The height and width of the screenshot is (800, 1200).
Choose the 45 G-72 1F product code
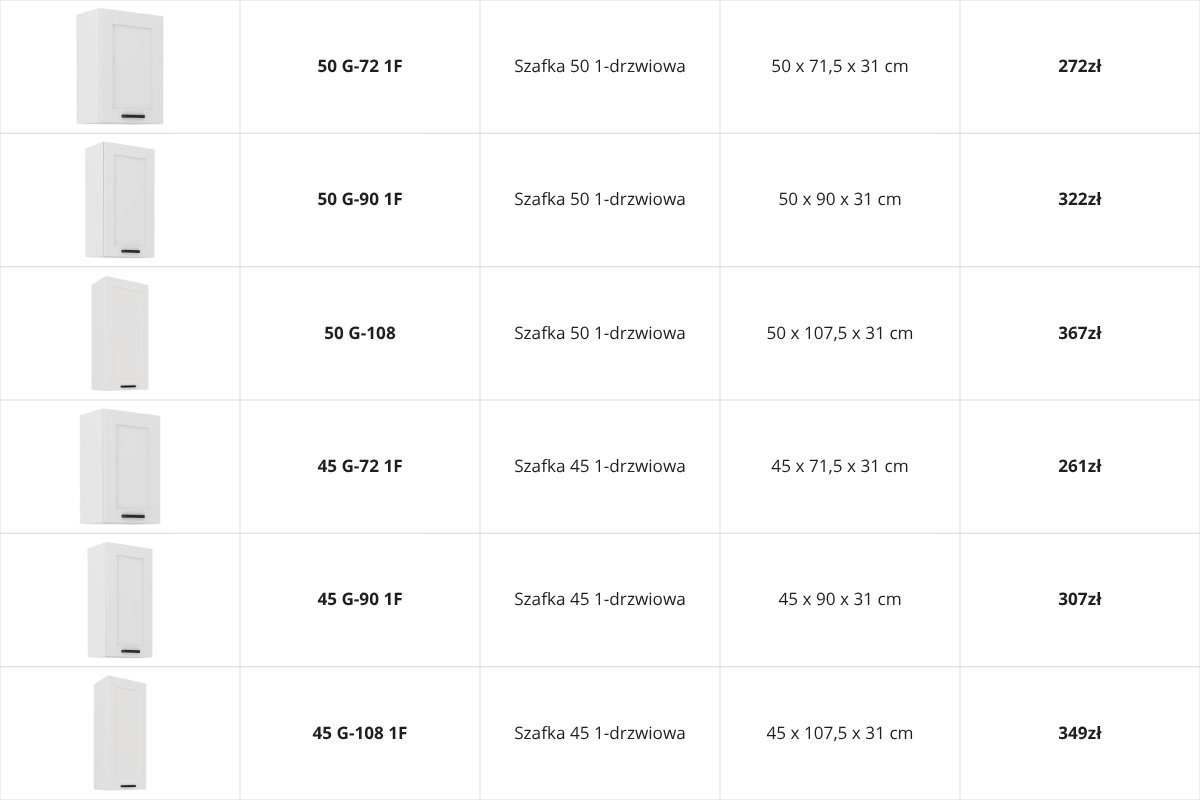pos(360,466)
